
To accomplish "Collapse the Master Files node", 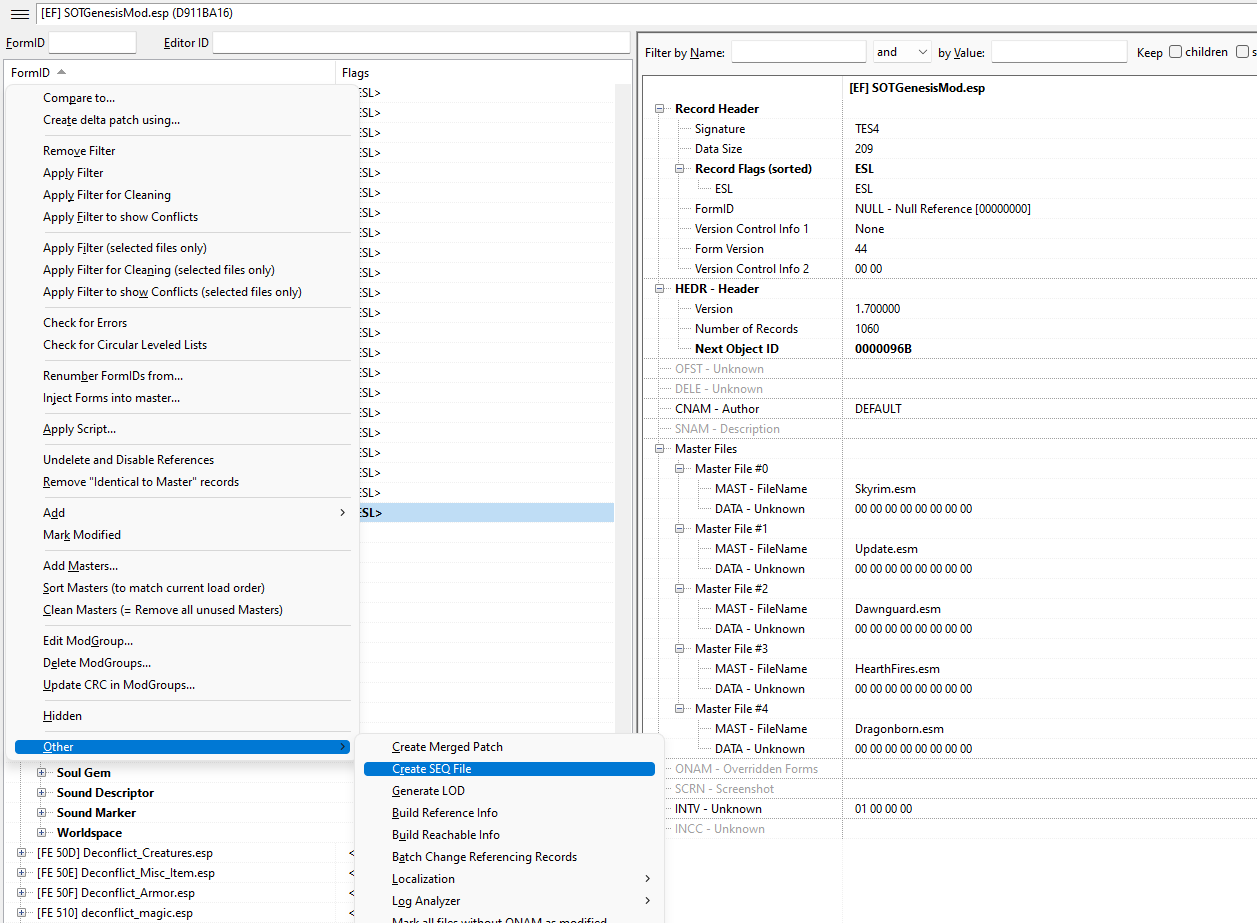I will pos(660,449).
